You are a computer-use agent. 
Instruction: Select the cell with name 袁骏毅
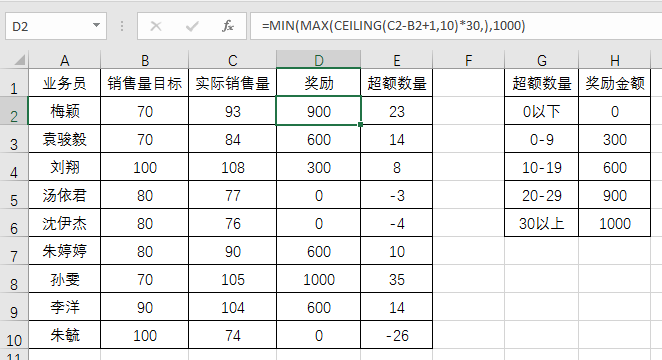click(65, 139)
